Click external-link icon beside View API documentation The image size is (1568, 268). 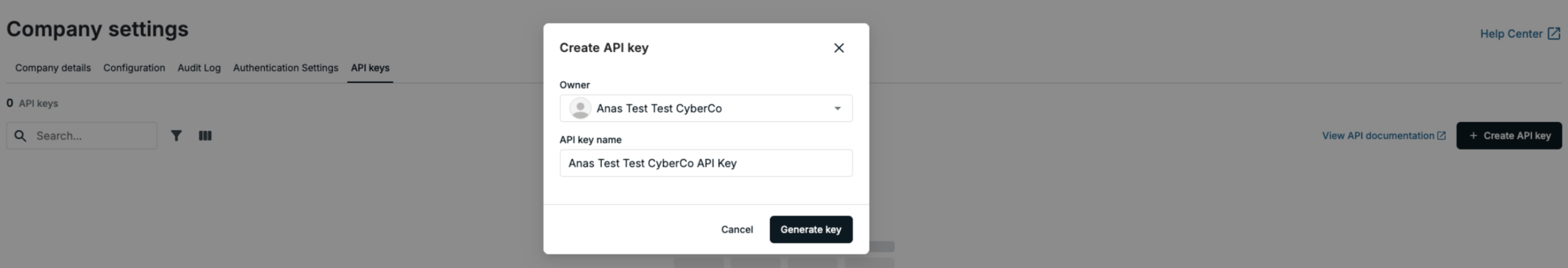coord(1441,136)
